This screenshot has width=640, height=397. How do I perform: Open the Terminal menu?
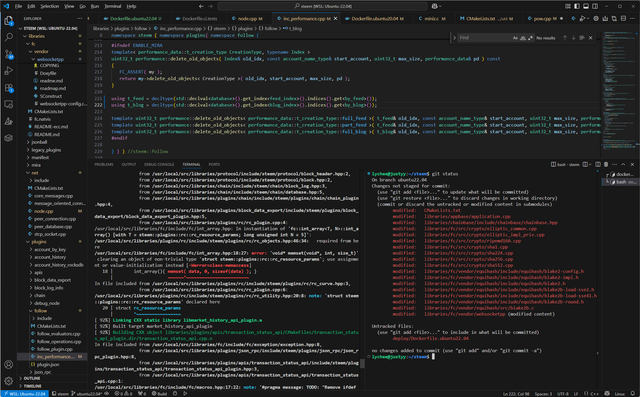(112, 6)
